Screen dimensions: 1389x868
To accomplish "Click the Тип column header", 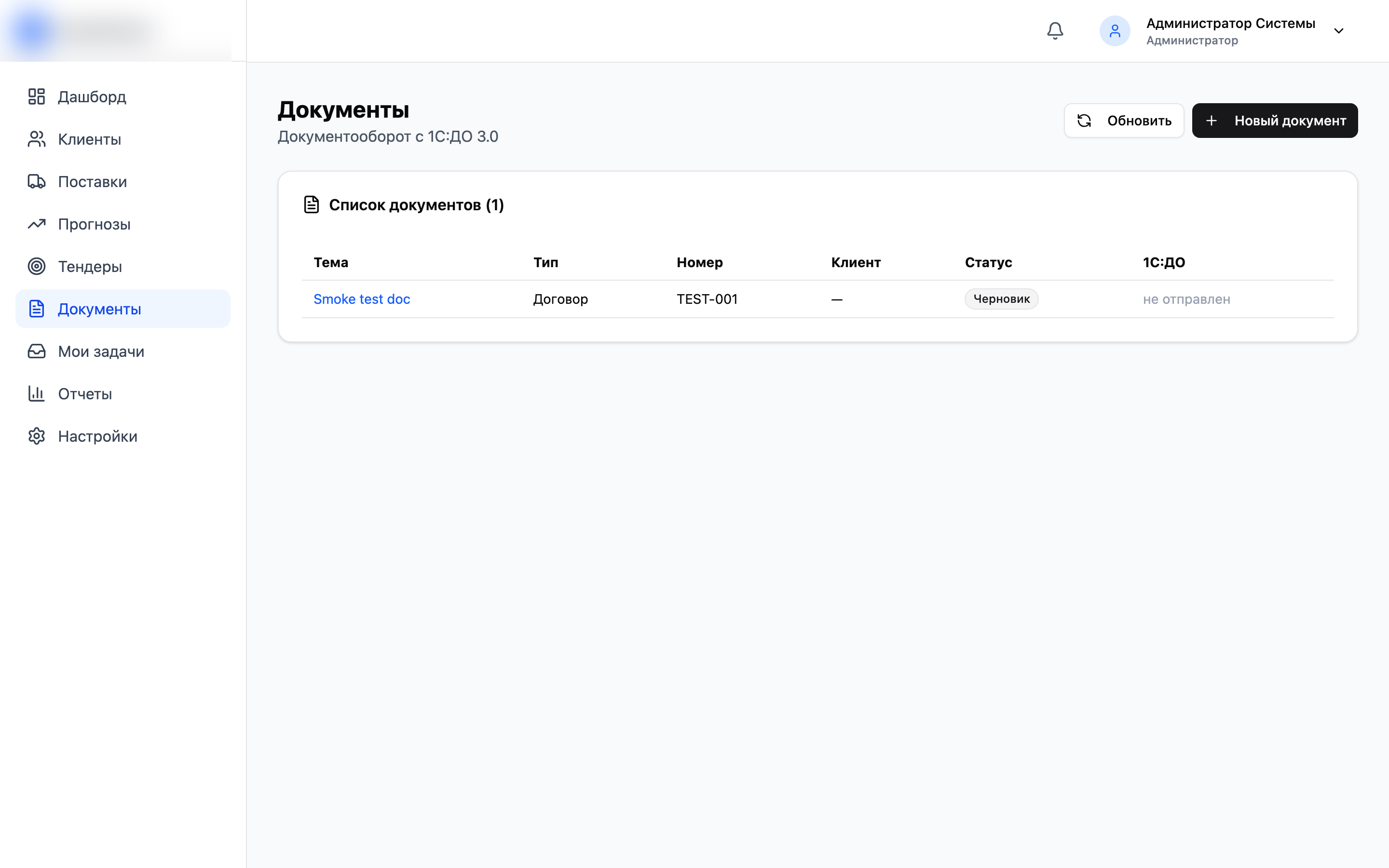I will click(545, 262).
